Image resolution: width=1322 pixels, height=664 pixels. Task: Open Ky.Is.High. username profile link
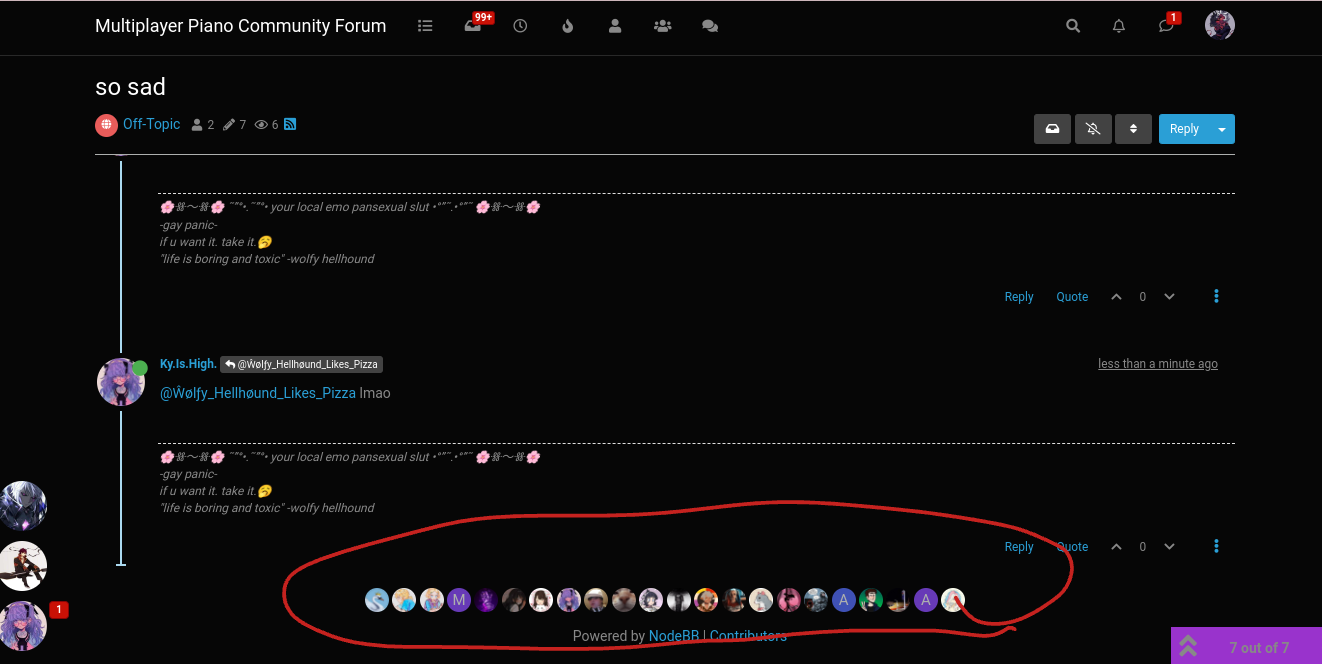pos(188,364)
